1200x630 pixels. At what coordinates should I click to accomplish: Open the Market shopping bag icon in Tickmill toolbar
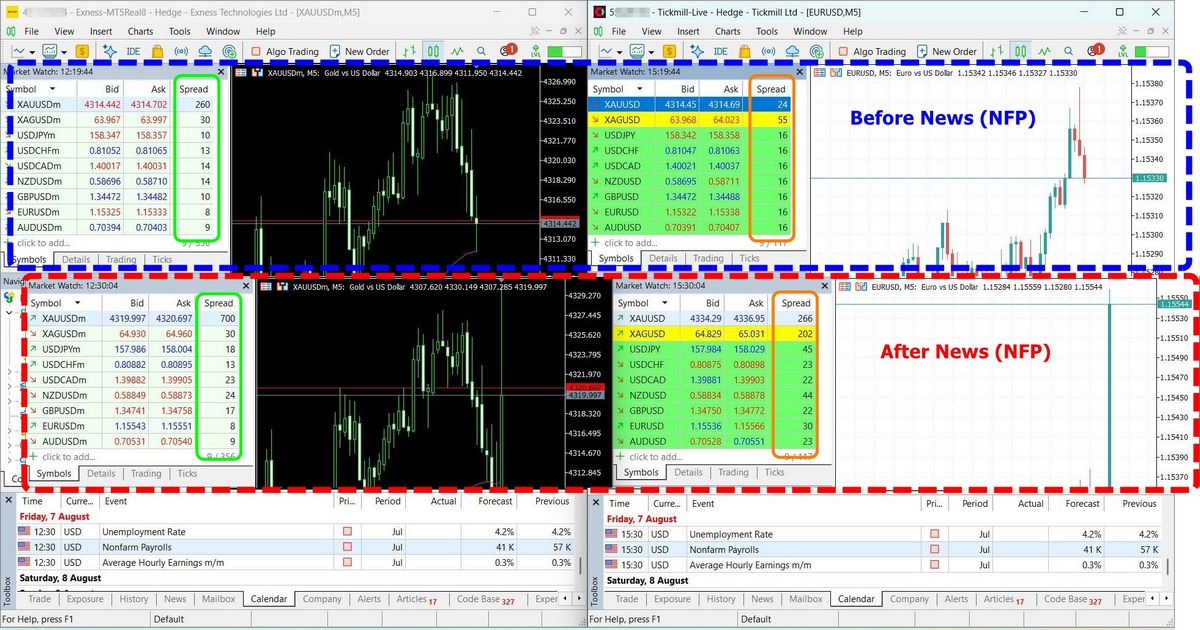coord(745,51)
